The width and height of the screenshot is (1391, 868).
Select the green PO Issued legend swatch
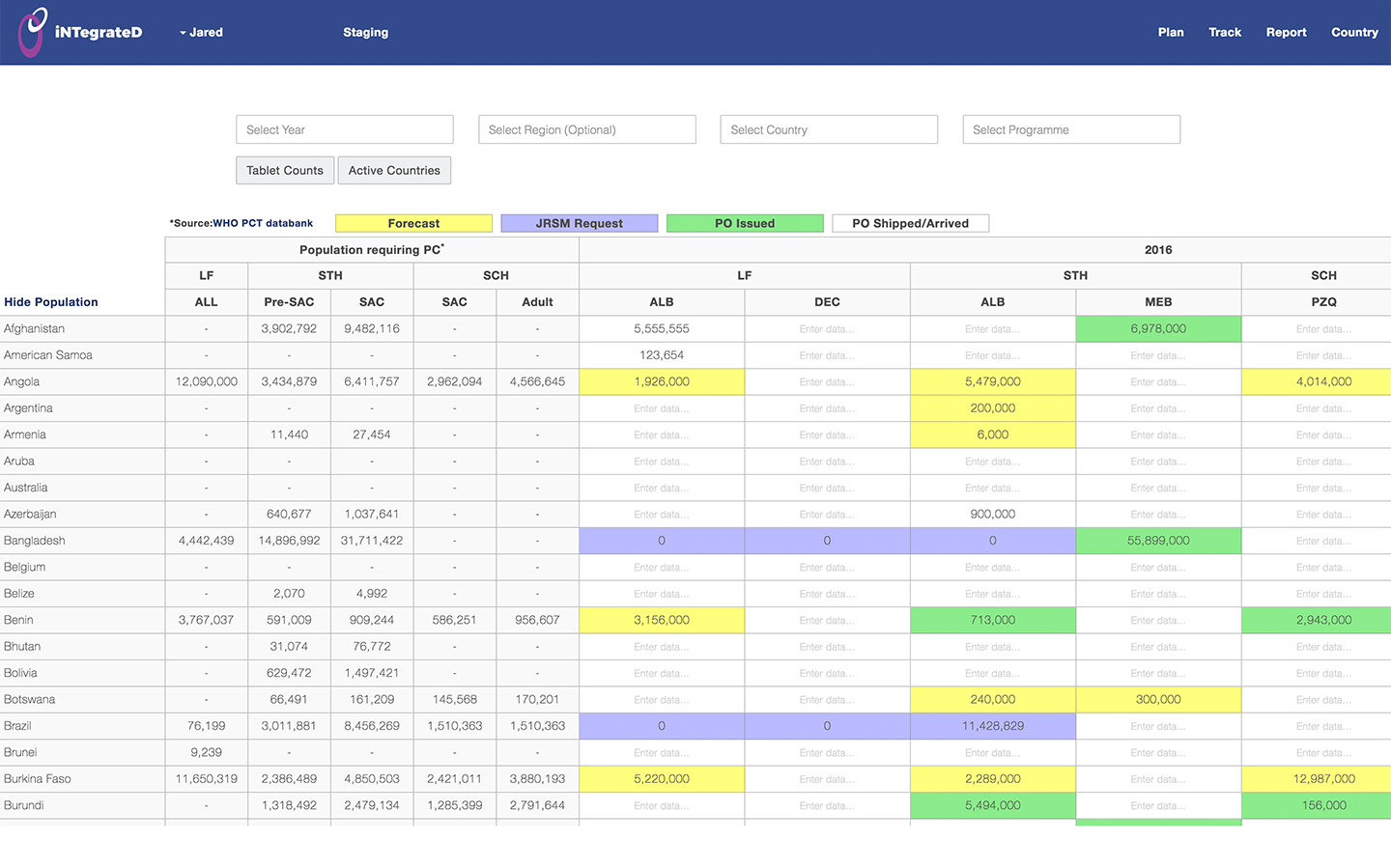(745, 223)
